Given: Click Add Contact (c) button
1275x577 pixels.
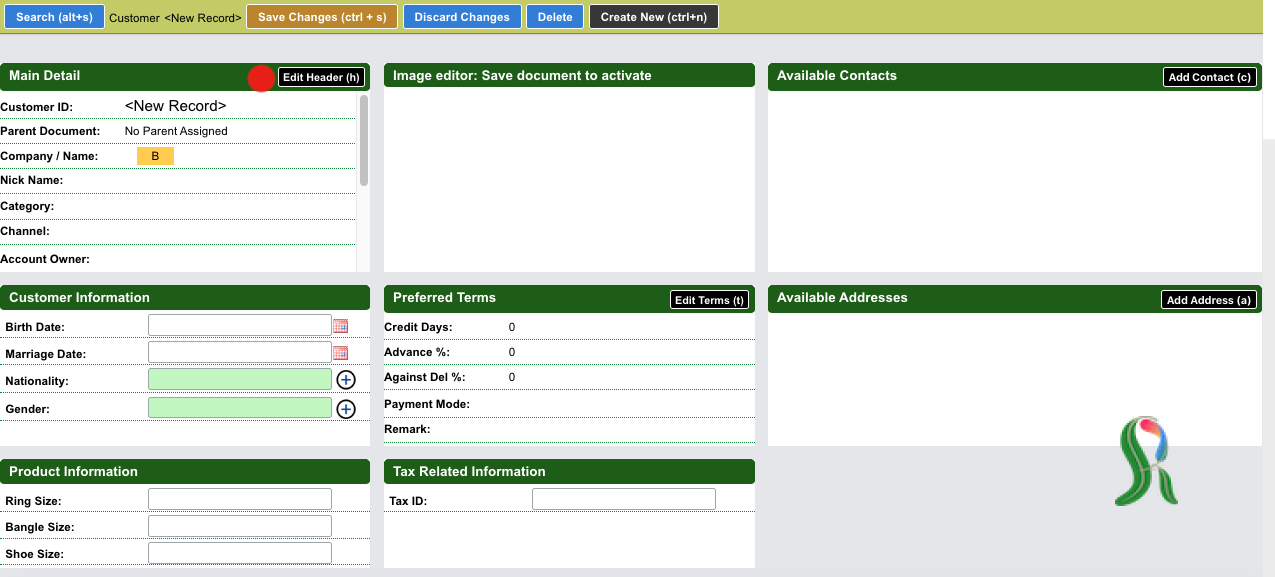Looking at the screenshot, I should (x=1210, y=77).
